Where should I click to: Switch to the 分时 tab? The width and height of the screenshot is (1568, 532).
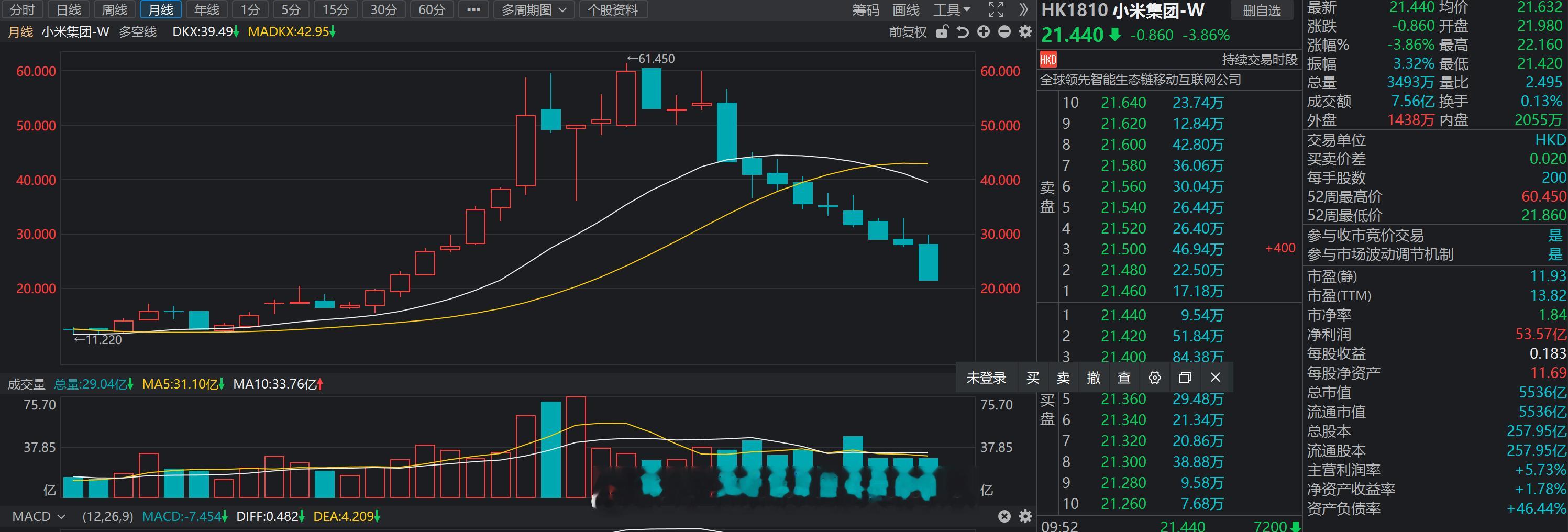(x=23, y=10)
